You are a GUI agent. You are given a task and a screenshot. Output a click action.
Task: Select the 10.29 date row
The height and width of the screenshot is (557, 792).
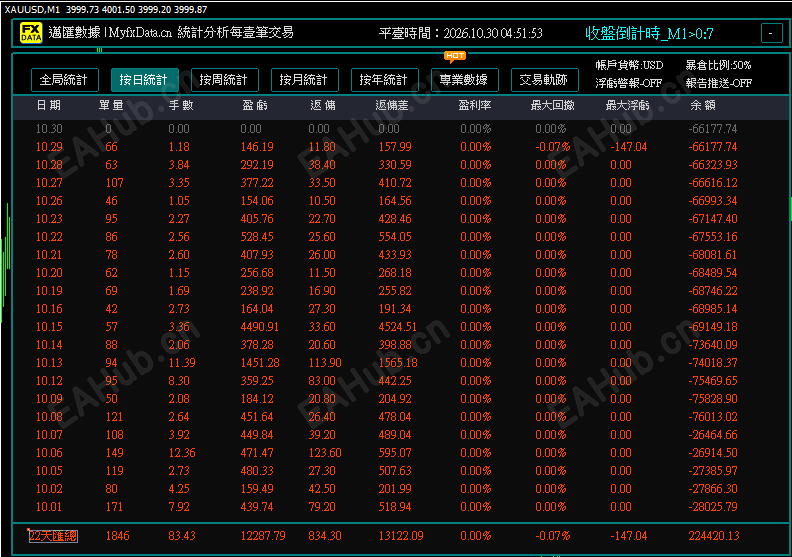(x=399, y=147)
